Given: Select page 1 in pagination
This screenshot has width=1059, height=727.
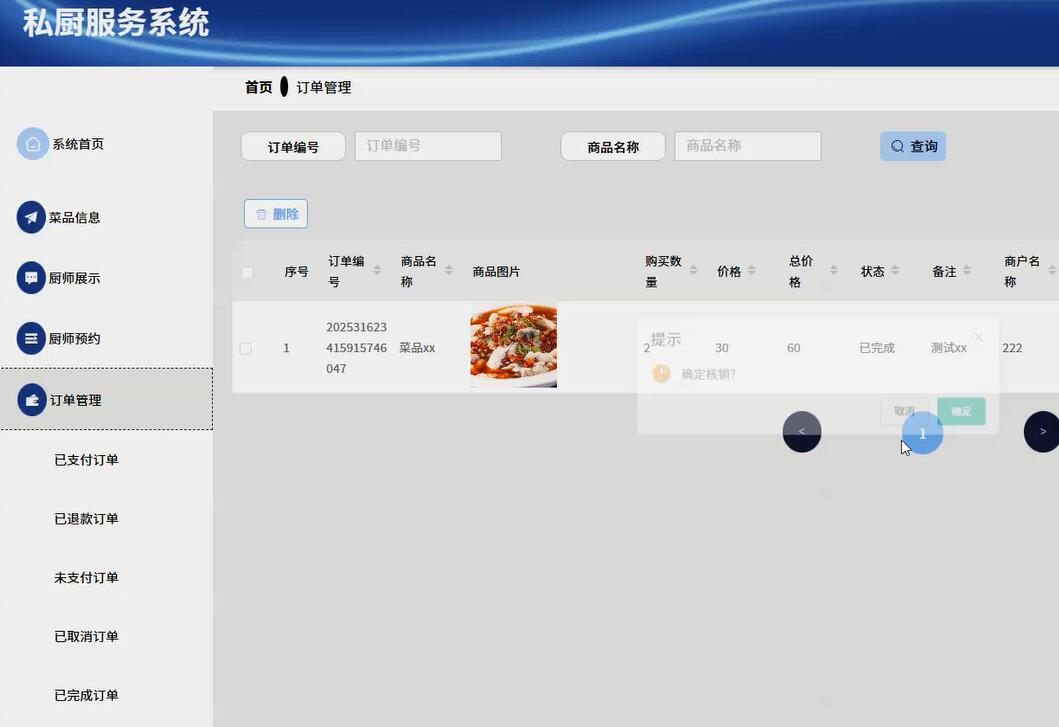Looking at the screenshot, I should 922,433.
